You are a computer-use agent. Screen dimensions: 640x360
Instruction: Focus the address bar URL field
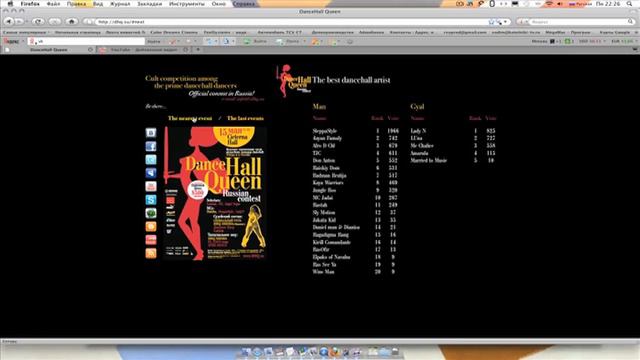click(x=292, y=22)
